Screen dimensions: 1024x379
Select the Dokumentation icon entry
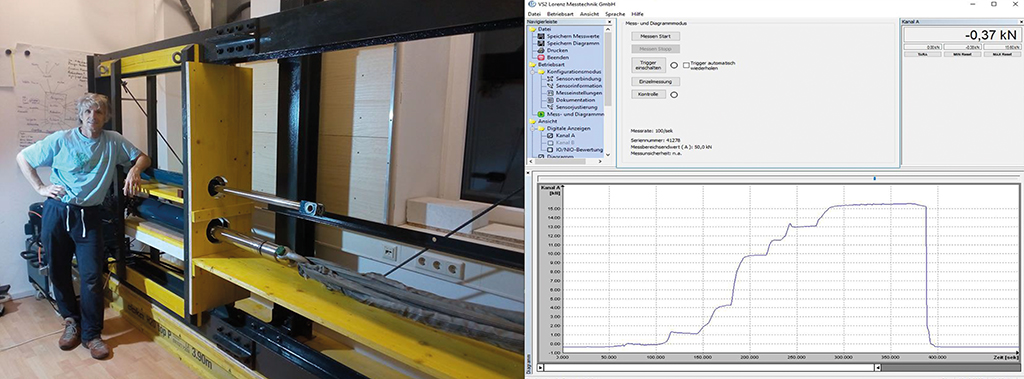551,100
